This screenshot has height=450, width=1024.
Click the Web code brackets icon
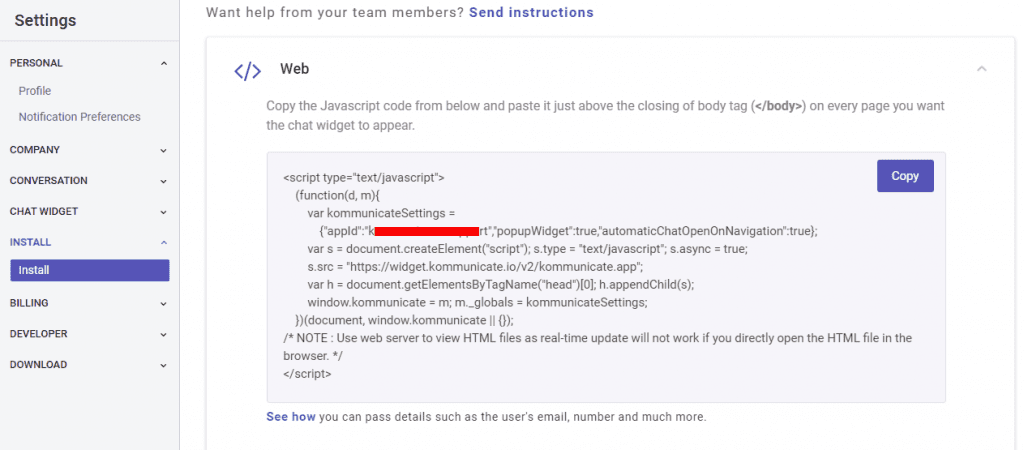[x=247, y=71]
